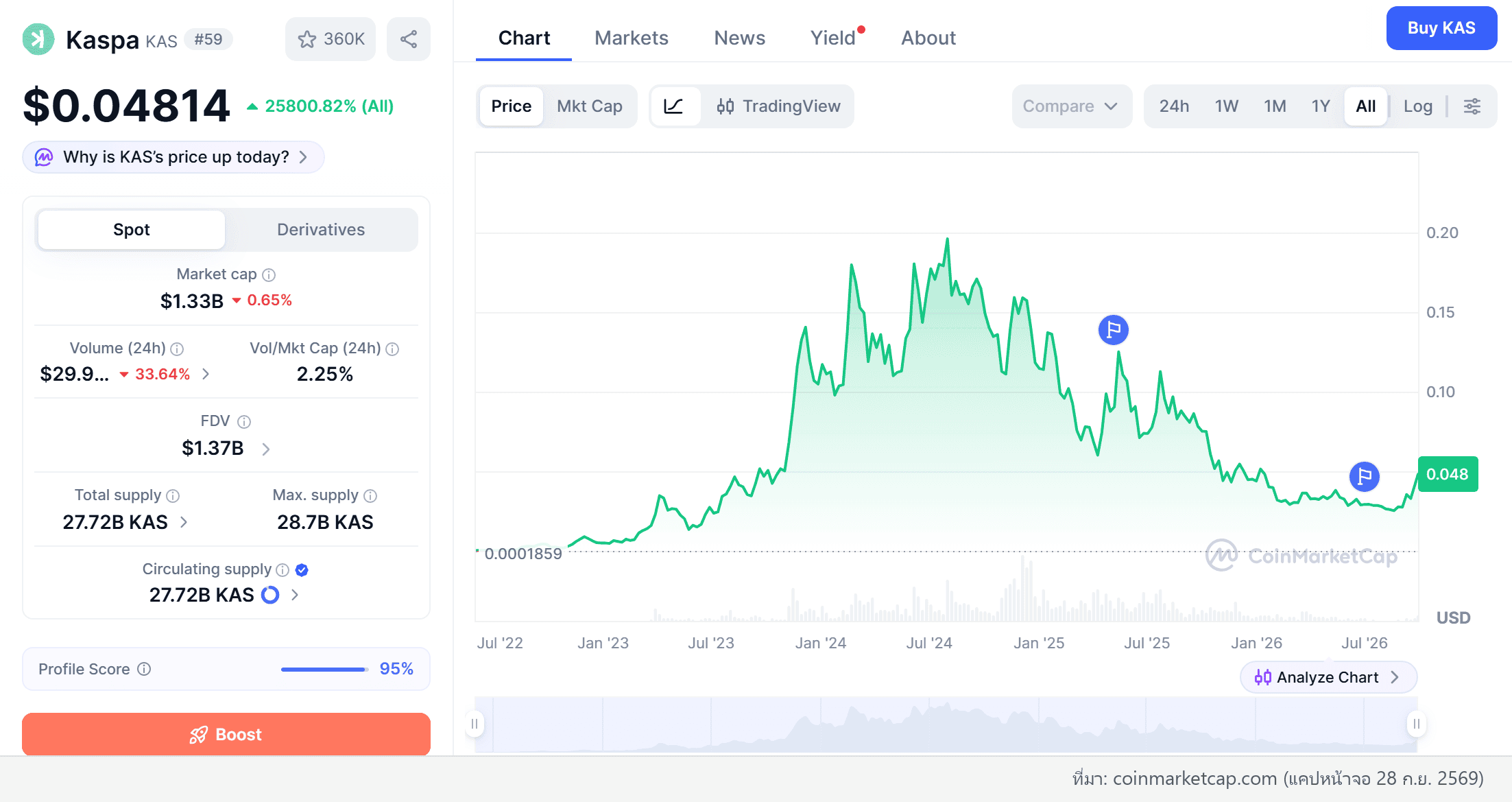This screenshot has width=1512, height=802.
Task: Open the News tab
Action: pyautogui.click(x=740, y=38)
